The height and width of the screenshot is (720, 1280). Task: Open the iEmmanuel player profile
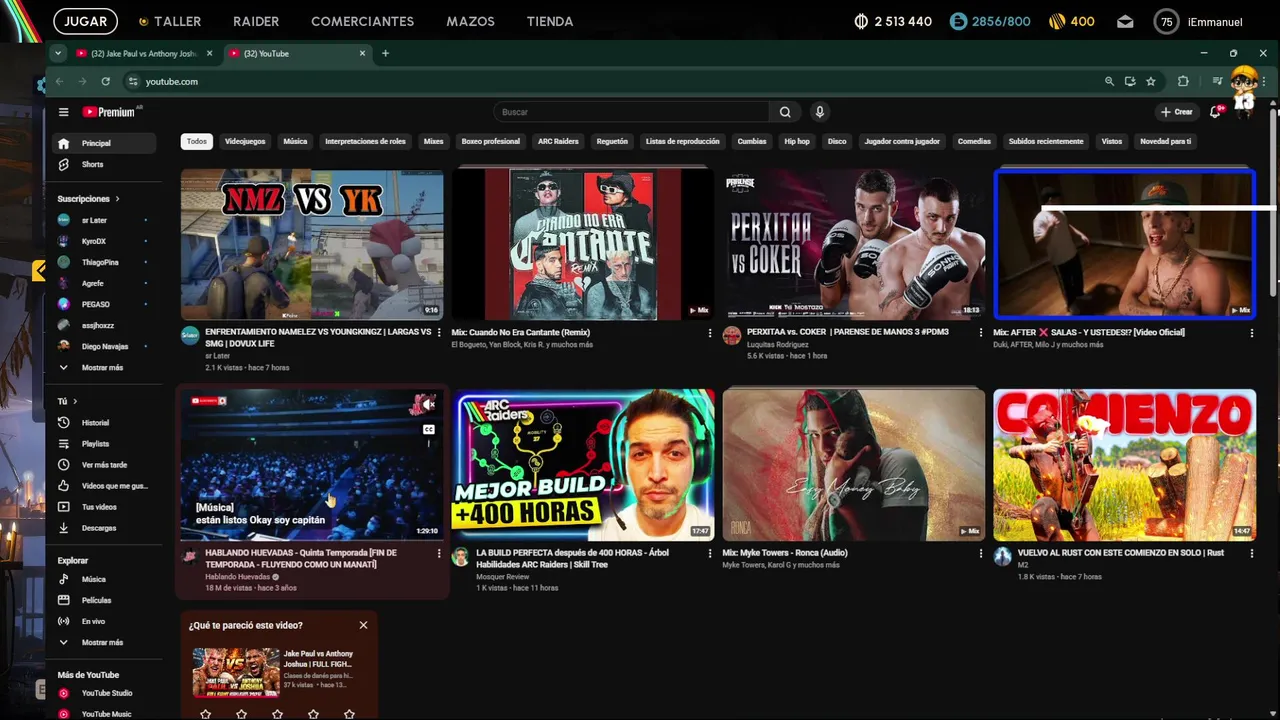(x=1199, y=21)
